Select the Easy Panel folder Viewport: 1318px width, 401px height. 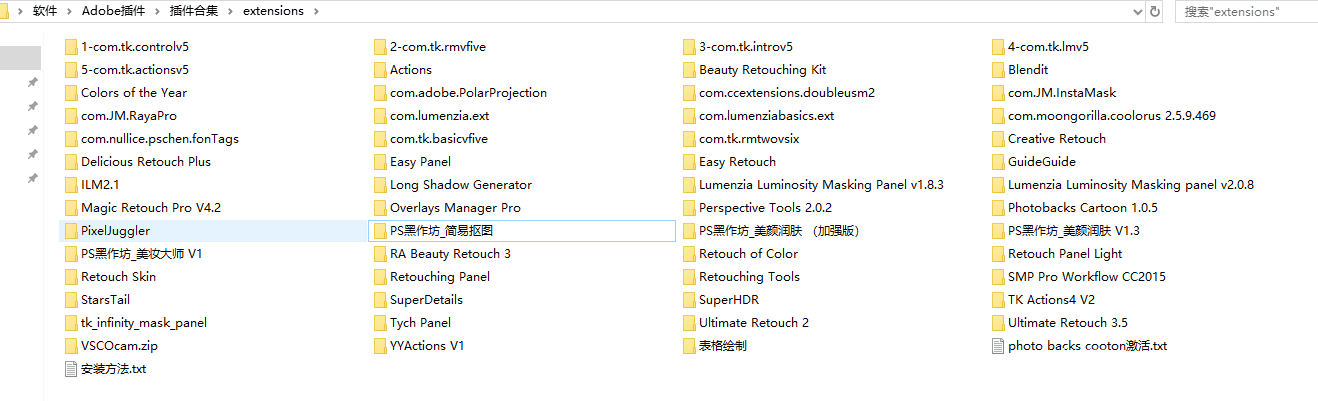click(x=412, y=162)
